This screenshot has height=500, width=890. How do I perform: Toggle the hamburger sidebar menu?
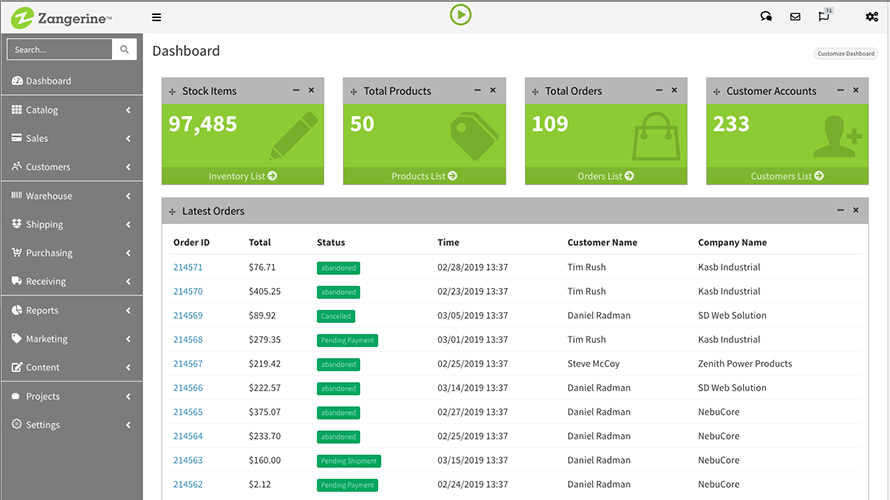(x=156, y=17)
